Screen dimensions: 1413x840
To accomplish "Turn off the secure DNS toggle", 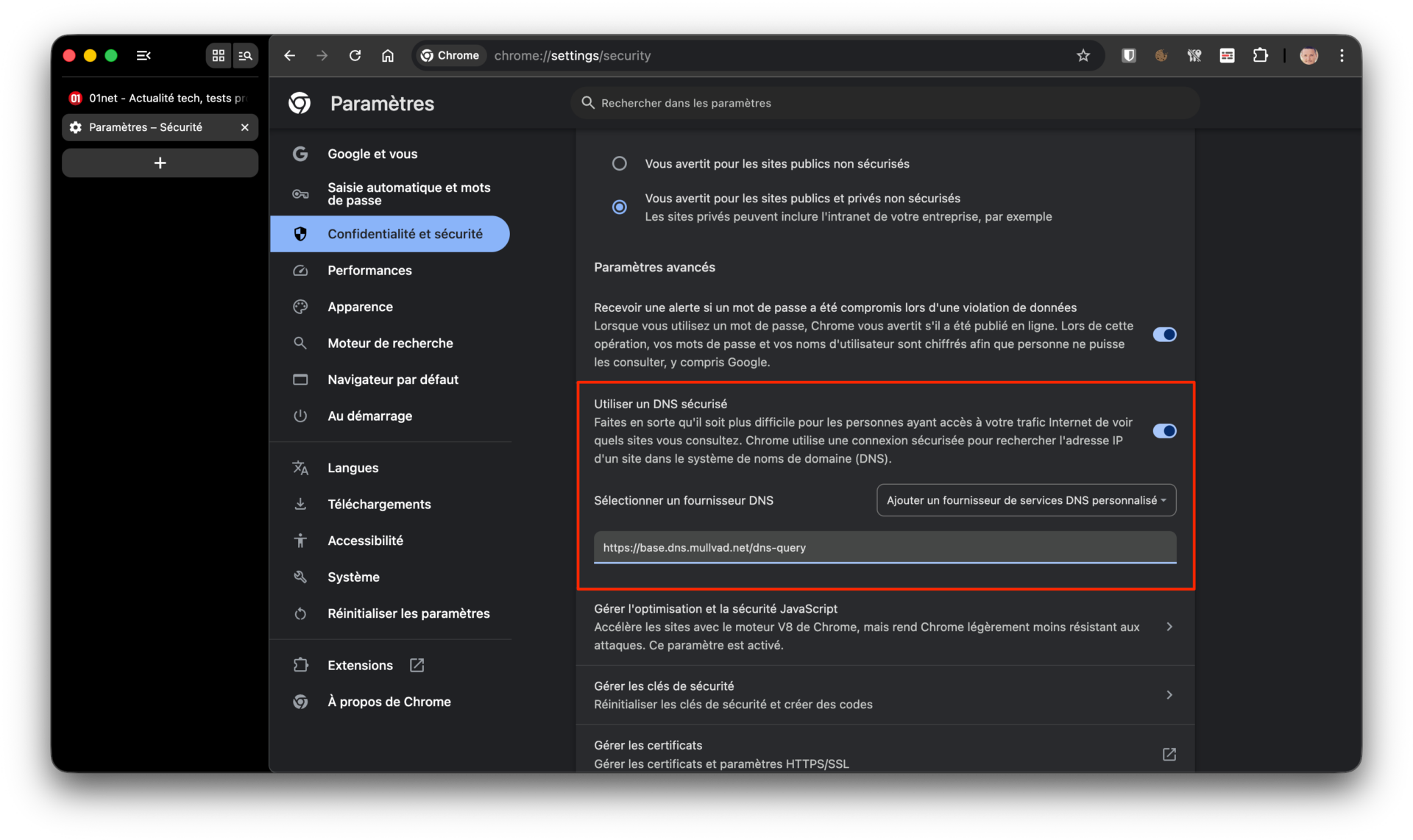I will [x=1164, y=431].
